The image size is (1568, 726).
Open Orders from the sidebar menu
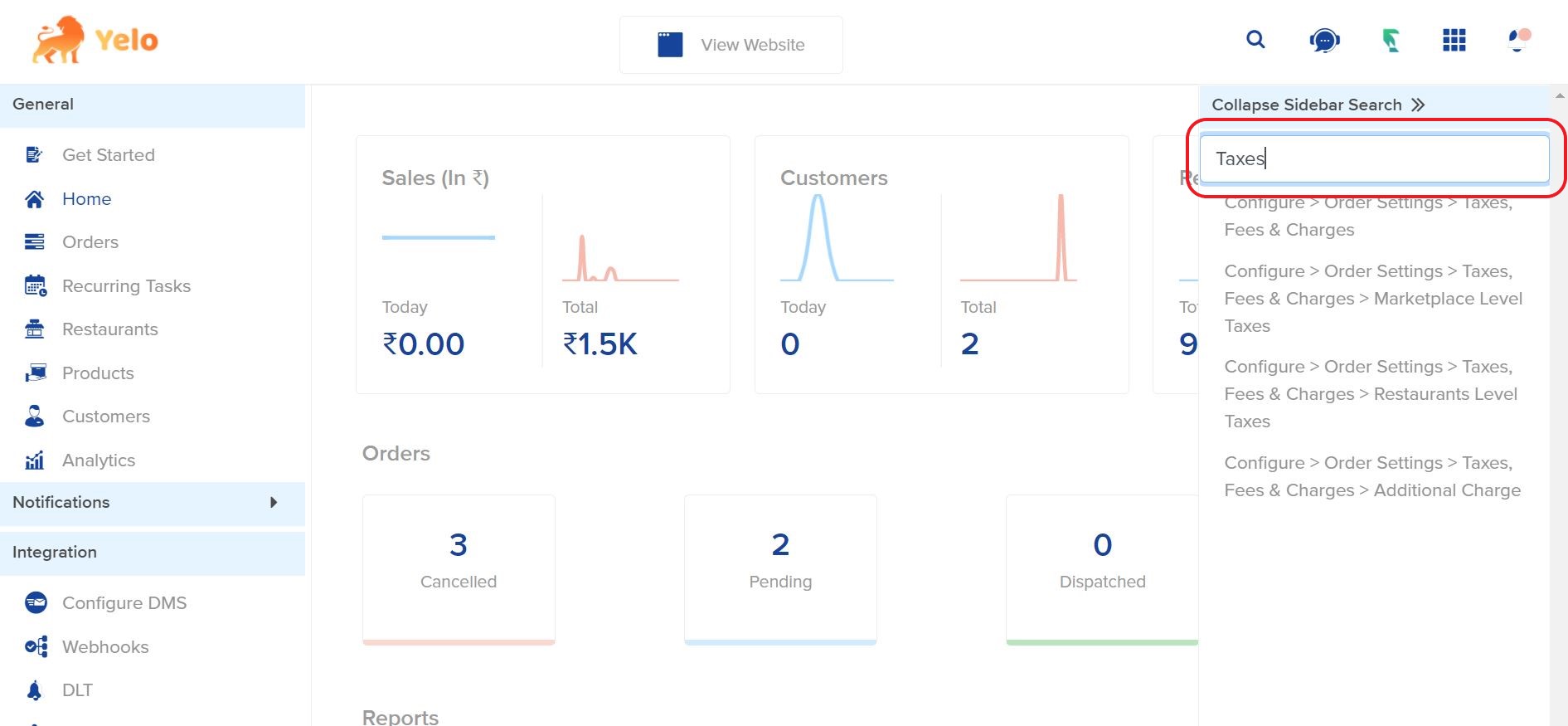(x=90, y=242)
